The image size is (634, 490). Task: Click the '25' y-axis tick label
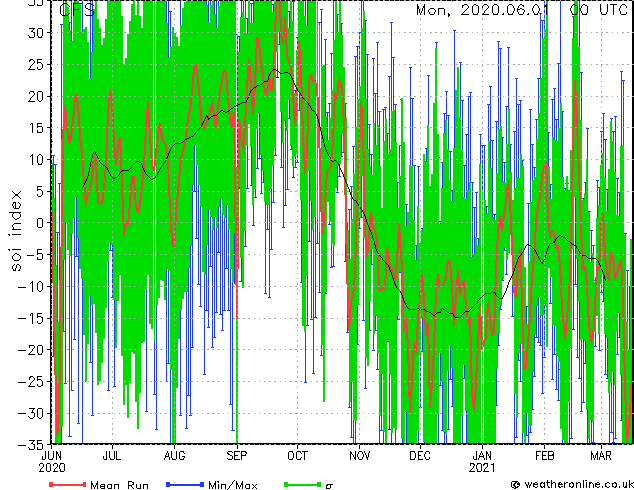pyautogui.click(x=36, y=64)
